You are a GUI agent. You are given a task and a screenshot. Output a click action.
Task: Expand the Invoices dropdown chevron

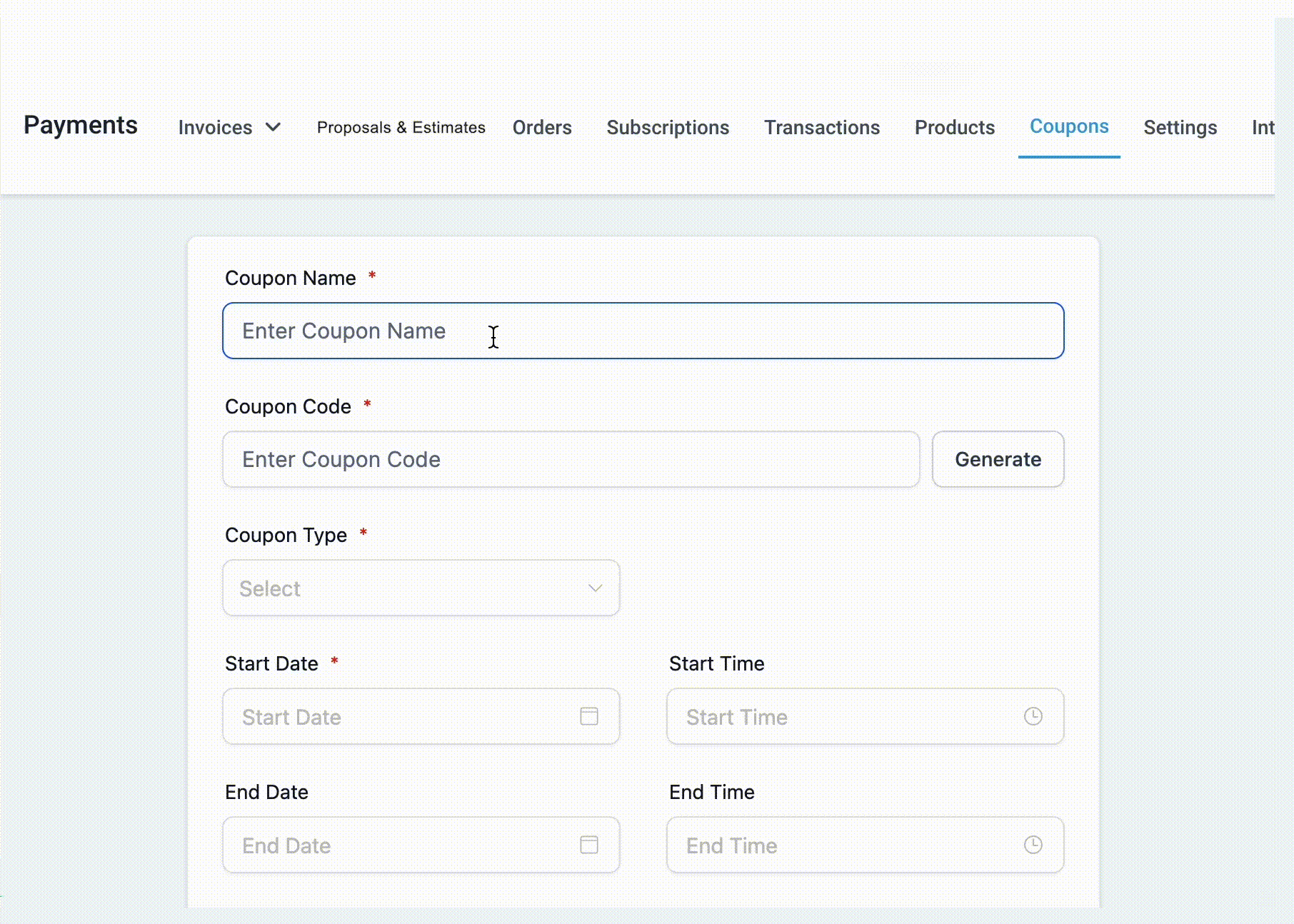(x=273, y=127)
